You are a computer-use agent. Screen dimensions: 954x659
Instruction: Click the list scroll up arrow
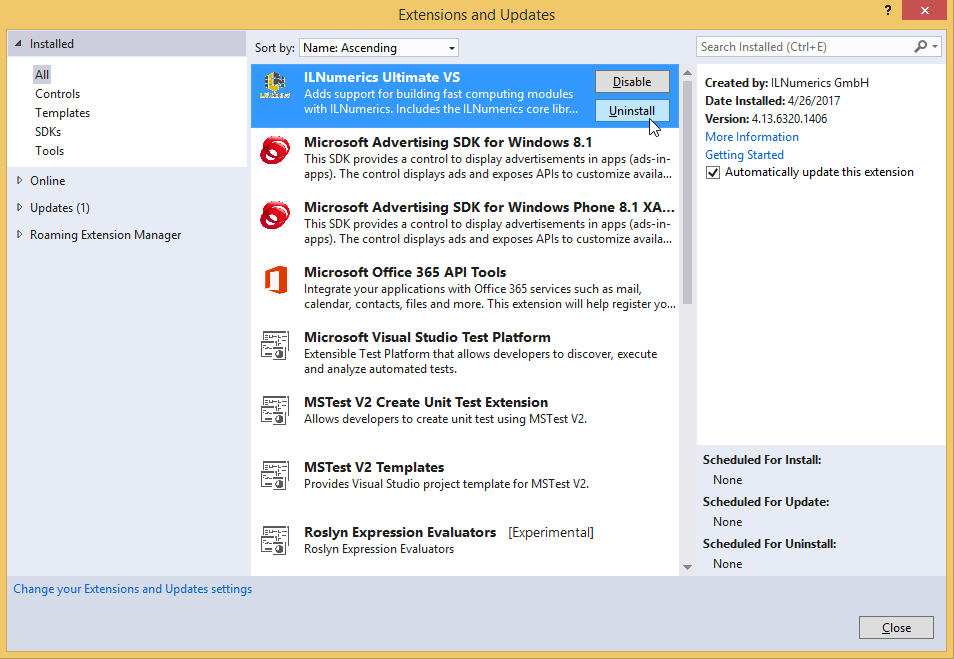[688, 72]
